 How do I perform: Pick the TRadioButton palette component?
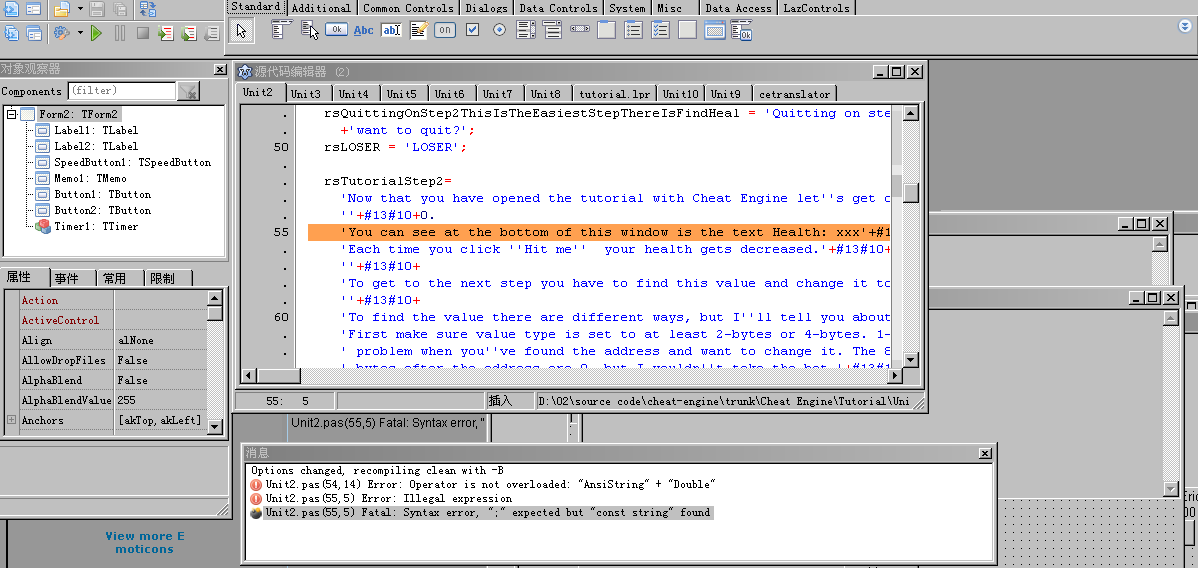499,30
